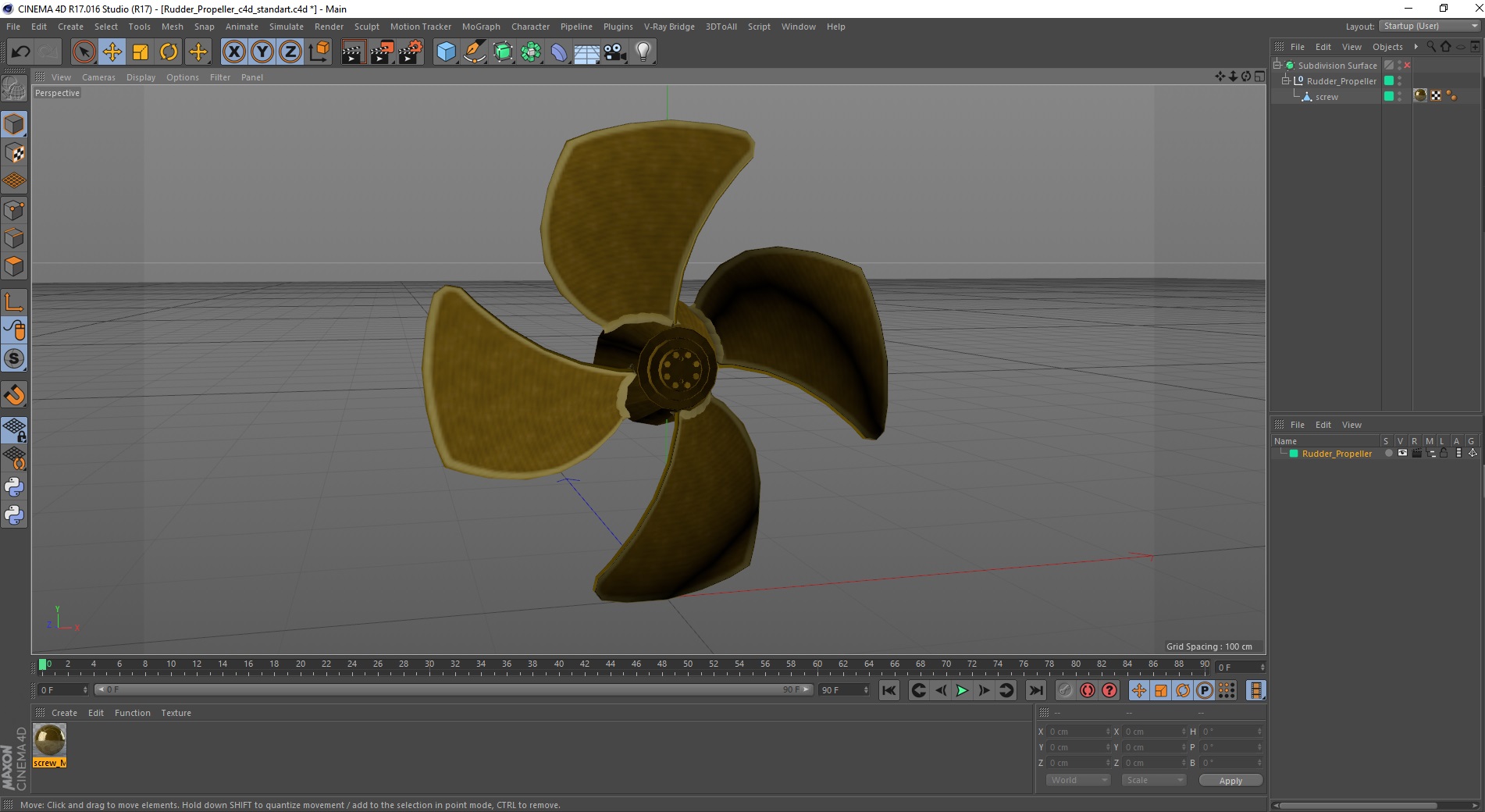This screenshot has width=1485, height=812.
Task: Select Rudder_Propeller layer color swatch
Action: (x=1294, y=454)
